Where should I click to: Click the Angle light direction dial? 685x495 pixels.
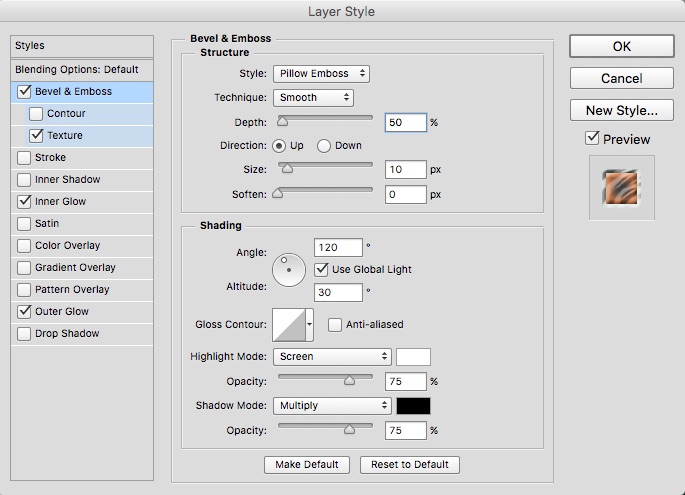click(x=289, y=268)
